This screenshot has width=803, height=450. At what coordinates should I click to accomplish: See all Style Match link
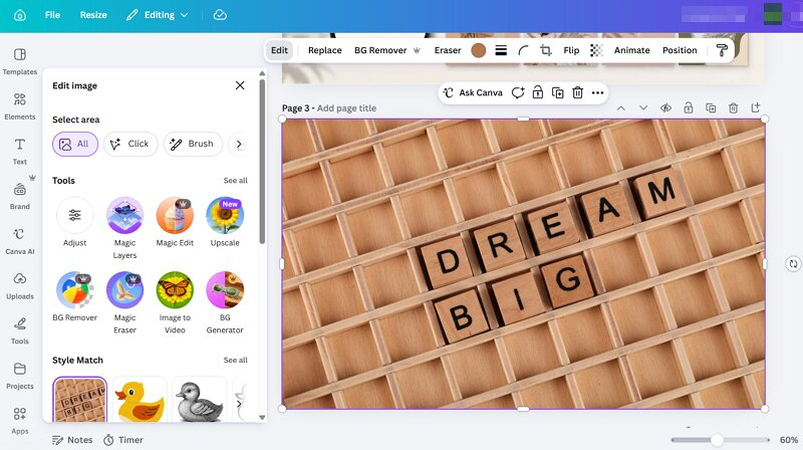tap(235, 360)
